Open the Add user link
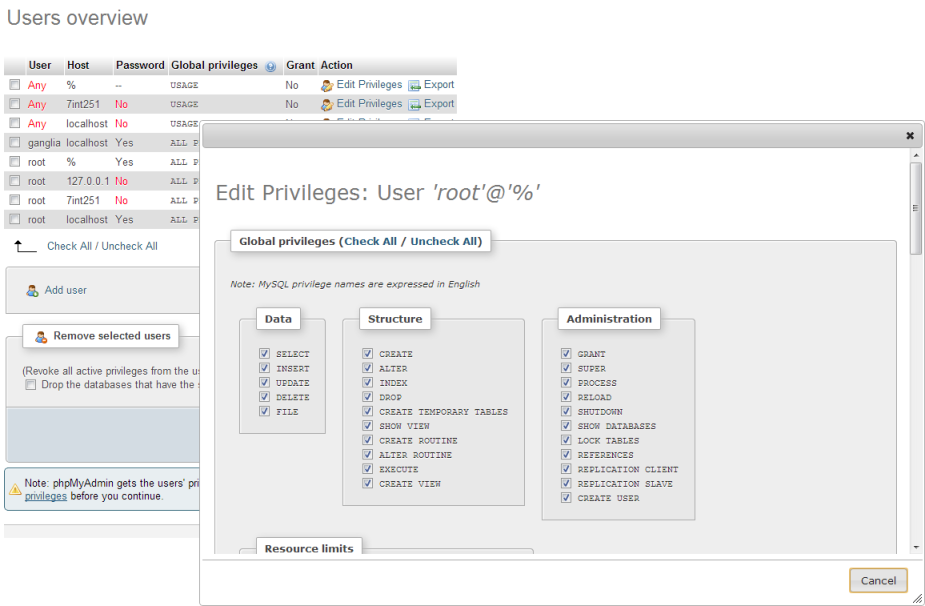Screen dimensions: 925x606 [x=66, y=290]
